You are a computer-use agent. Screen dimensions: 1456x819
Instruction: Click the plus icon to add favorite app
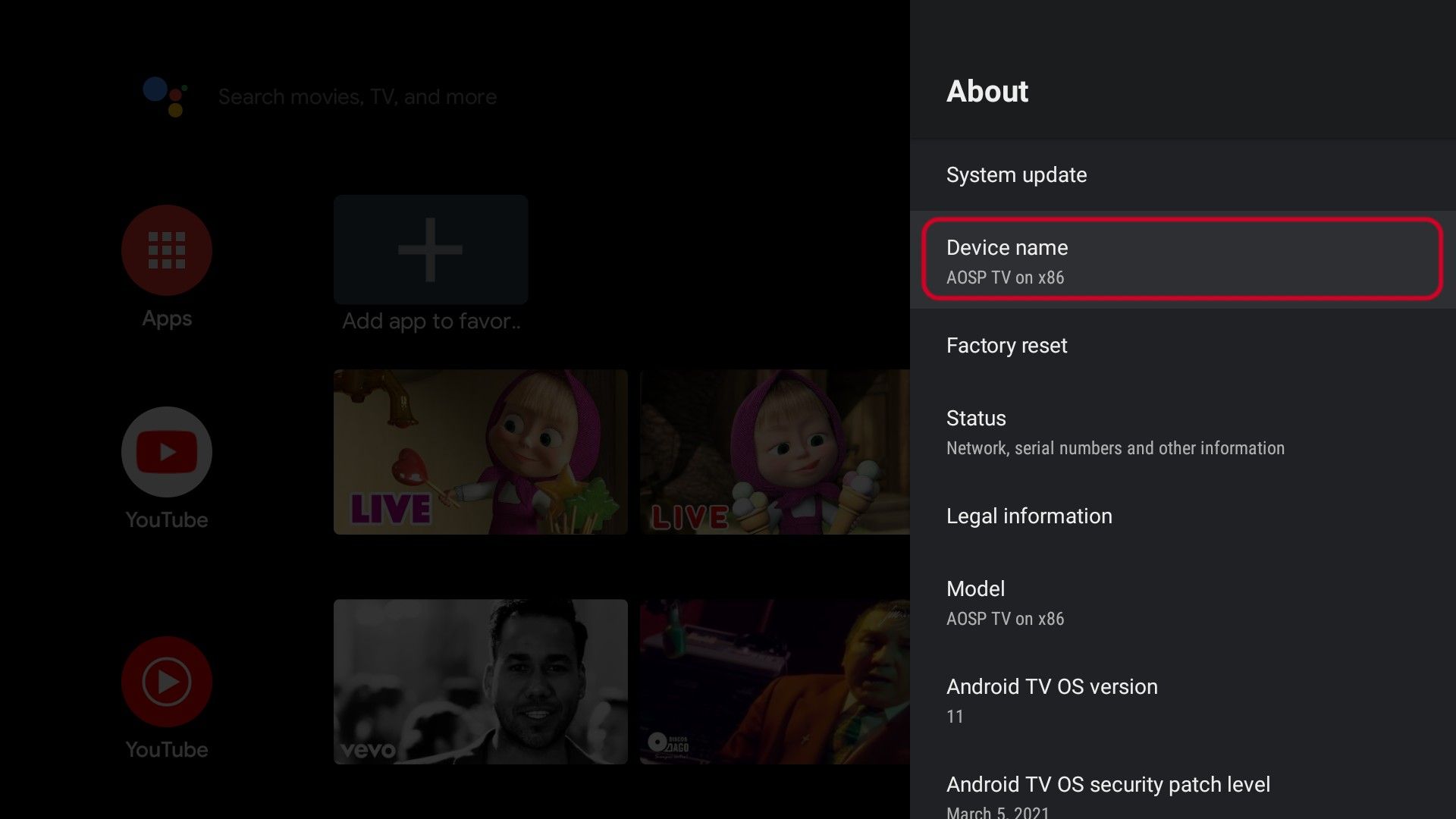tap(430, 249)
